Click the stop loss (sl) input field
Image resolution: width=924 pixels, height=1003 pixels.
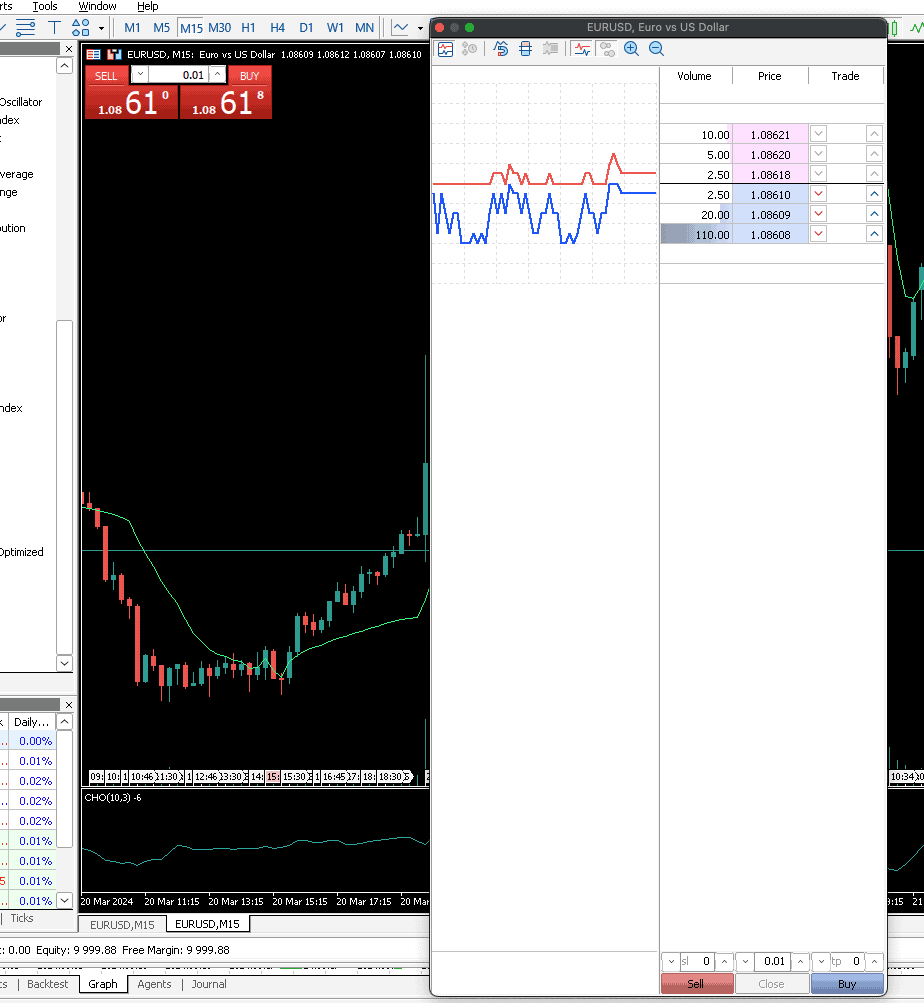[x=697, y=961]
